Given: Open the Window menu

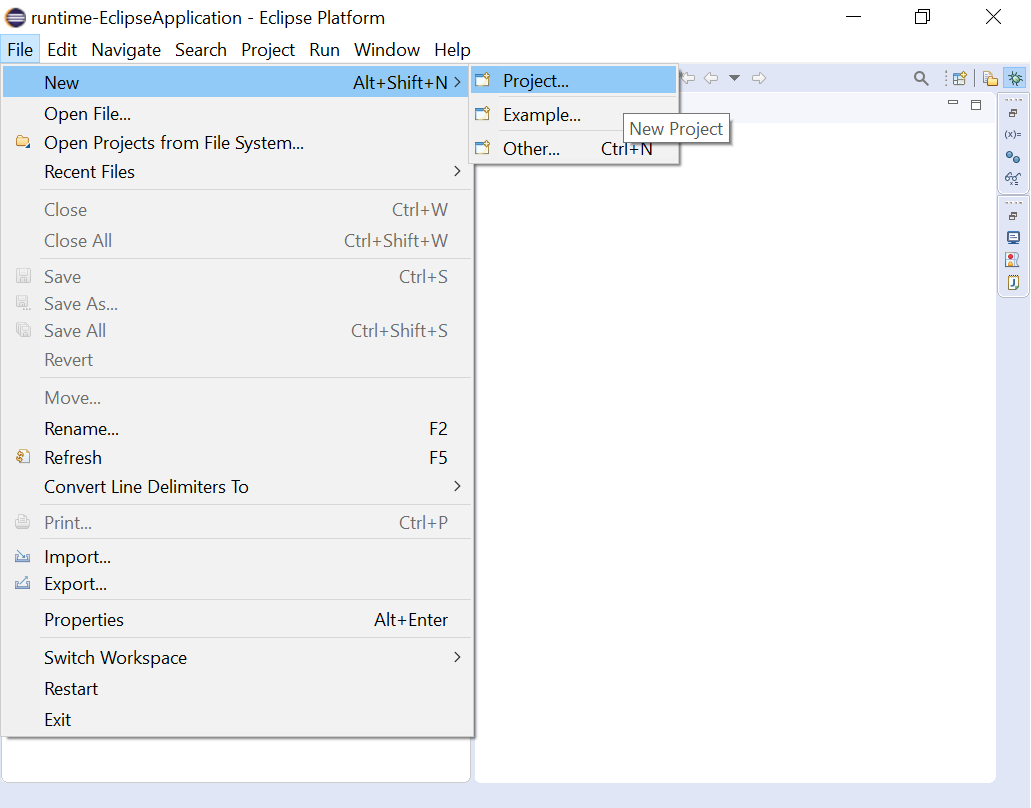Looking at the screenshot, I should point(386,49).
